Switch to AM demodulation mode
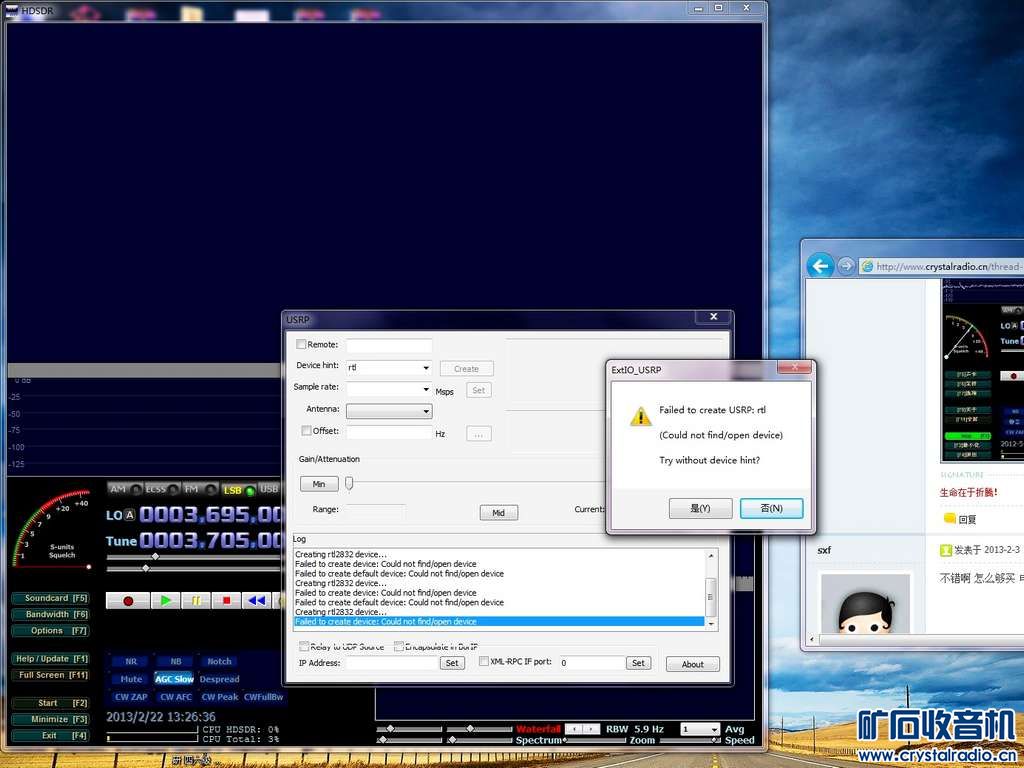This screenshot has width=1024, height=768. [x=118, y=489]
